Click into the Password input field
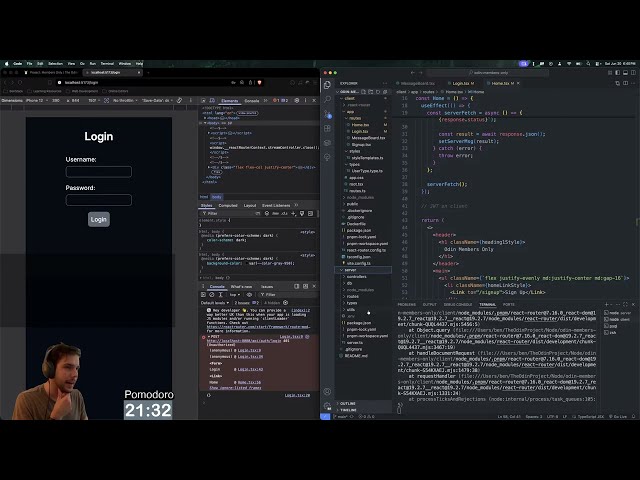640x480 pixels. 99,200
